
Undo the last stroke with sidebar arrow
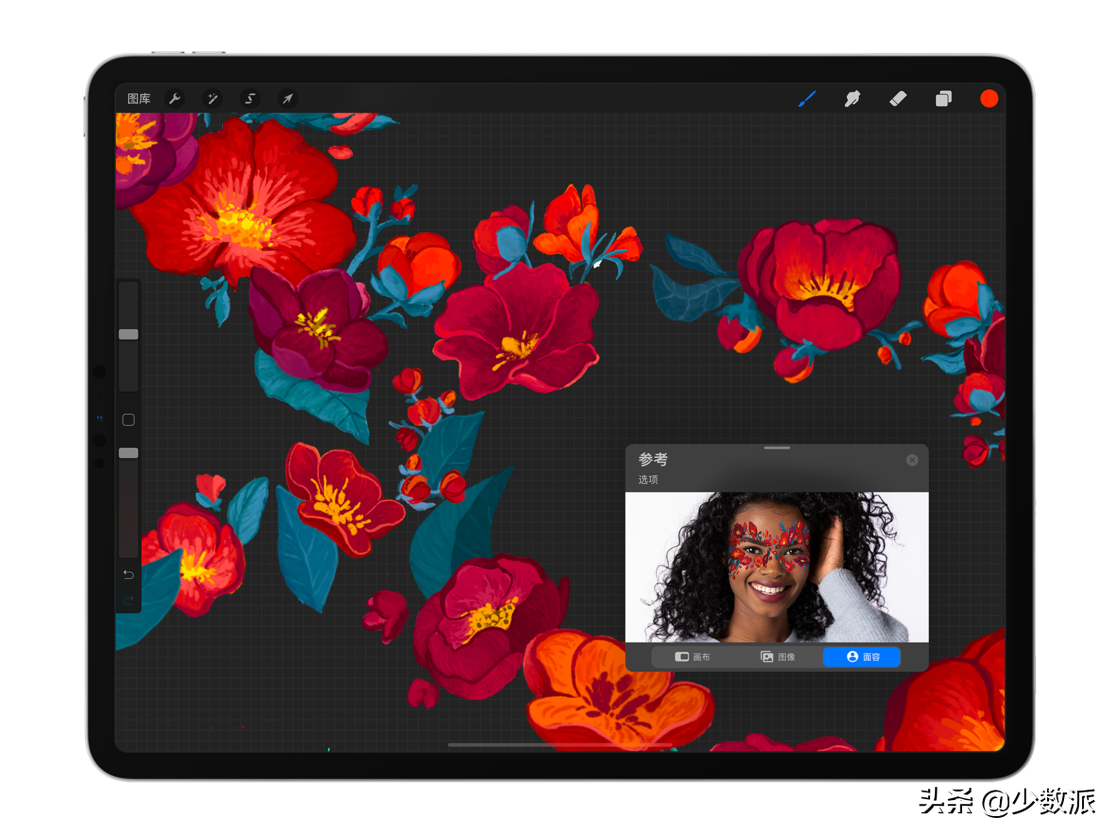[x=129, y=574]
